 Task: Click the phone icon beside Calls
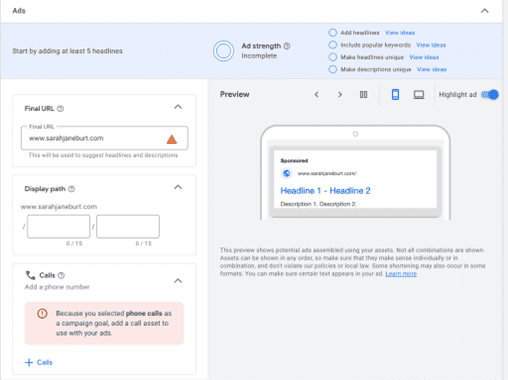(x=30, y=275)
